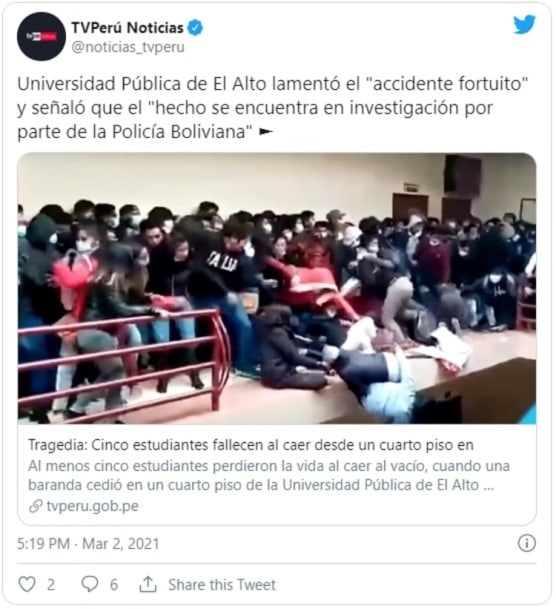Image resolution: width=556 pixels, height=609 pixels.
Task: Click the TVPerú Noticias account name
Action: [127, 28]
